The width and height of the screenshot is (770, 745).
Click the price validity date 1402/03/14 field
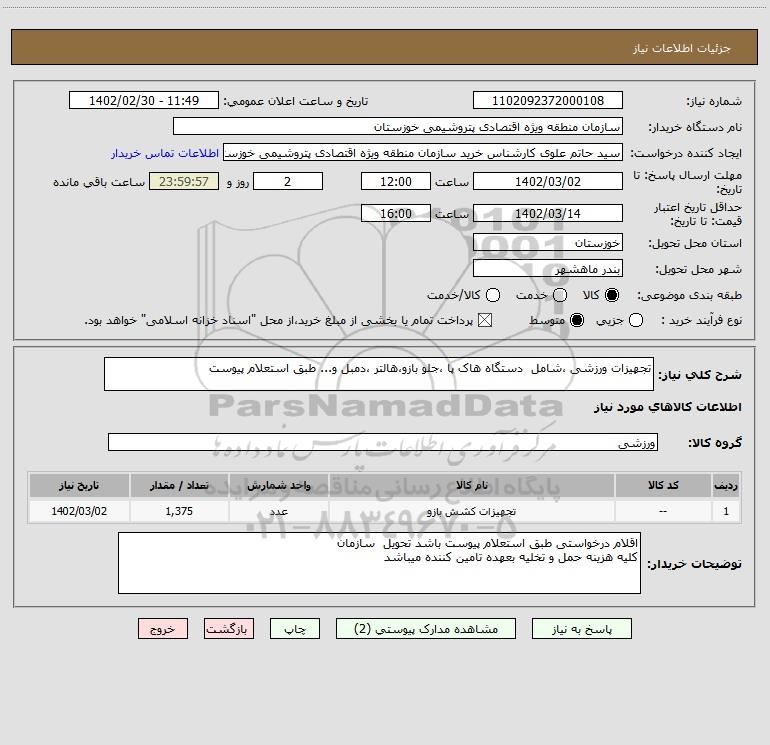[548, 213]
